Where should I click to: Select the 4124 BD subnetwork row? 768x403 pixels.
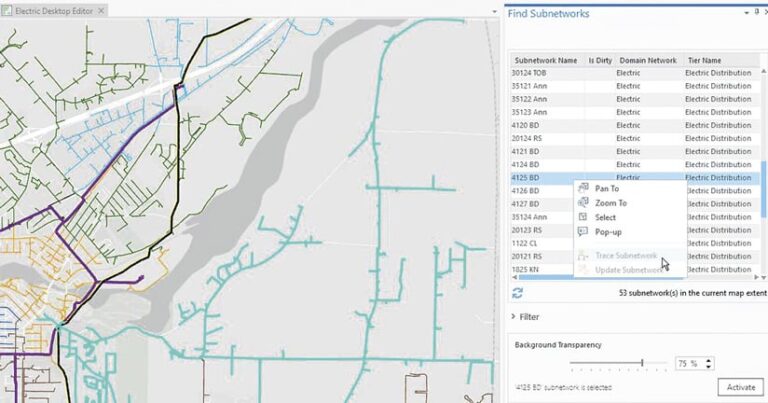pos(635,165)
